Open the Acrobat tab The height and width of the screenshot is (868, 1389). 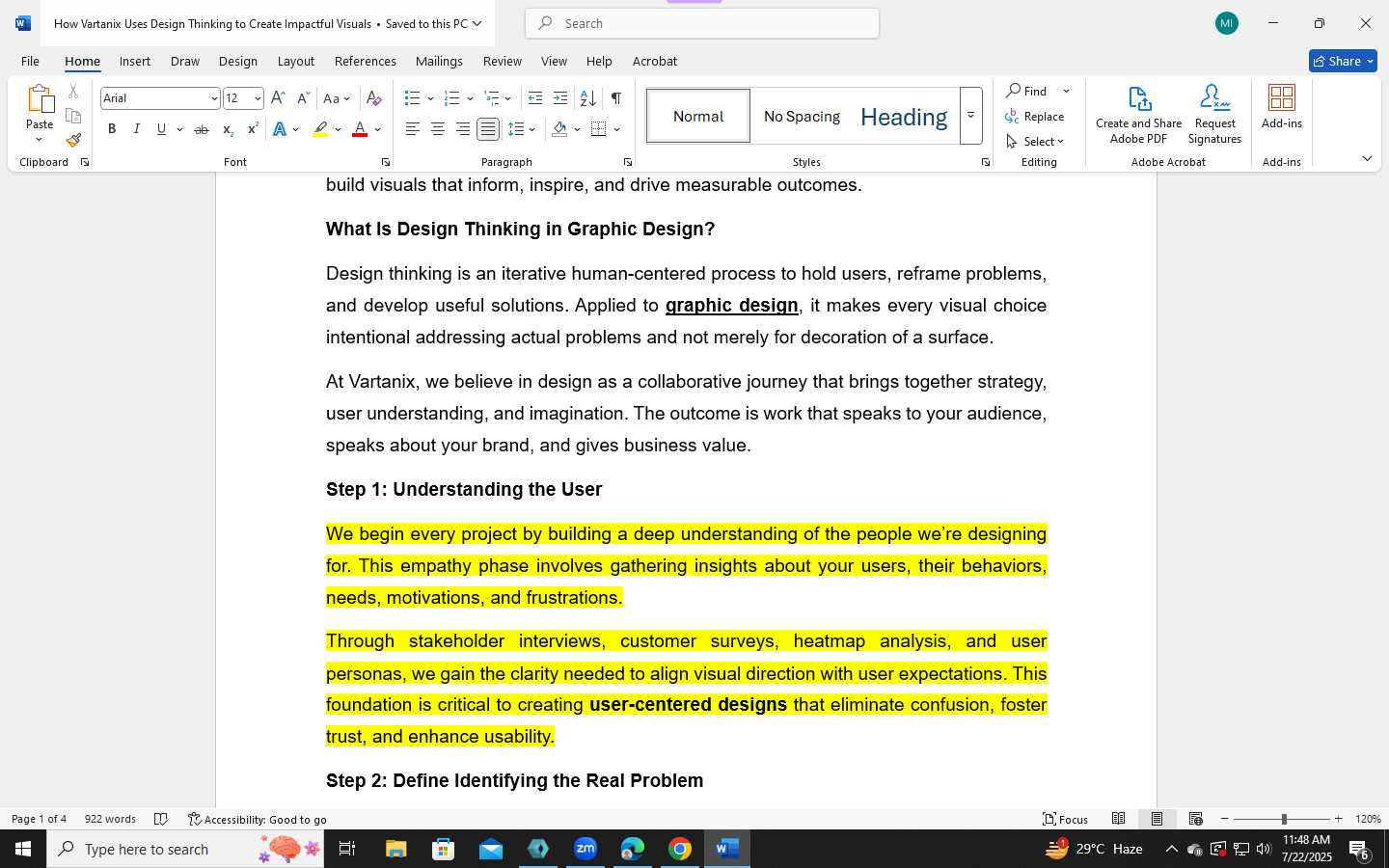(655, 61)
